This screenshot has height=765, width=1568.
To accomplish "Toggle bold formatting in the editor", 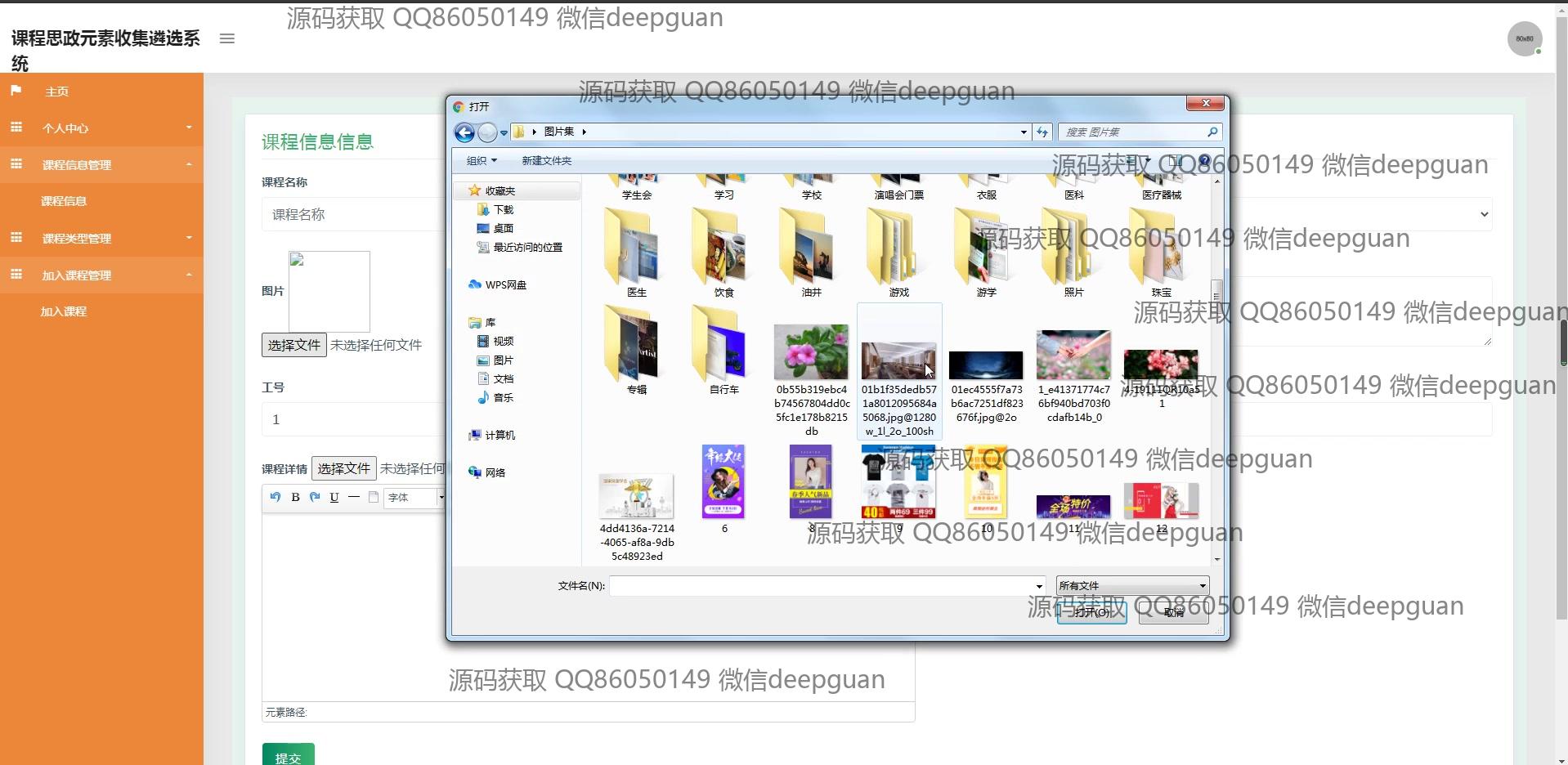I will (x=295, y=497).
